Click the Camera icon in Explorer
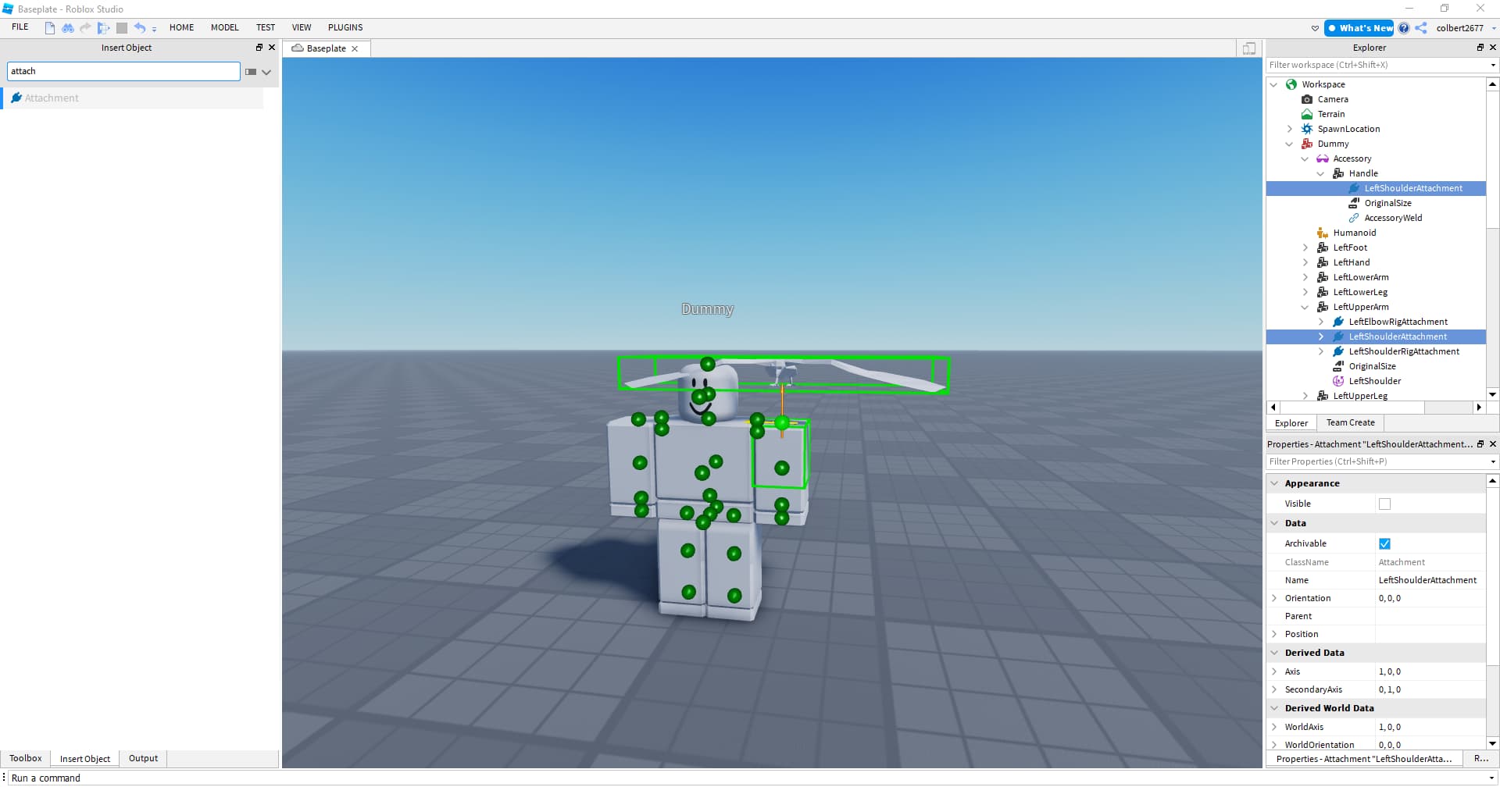 [1307, 99]
